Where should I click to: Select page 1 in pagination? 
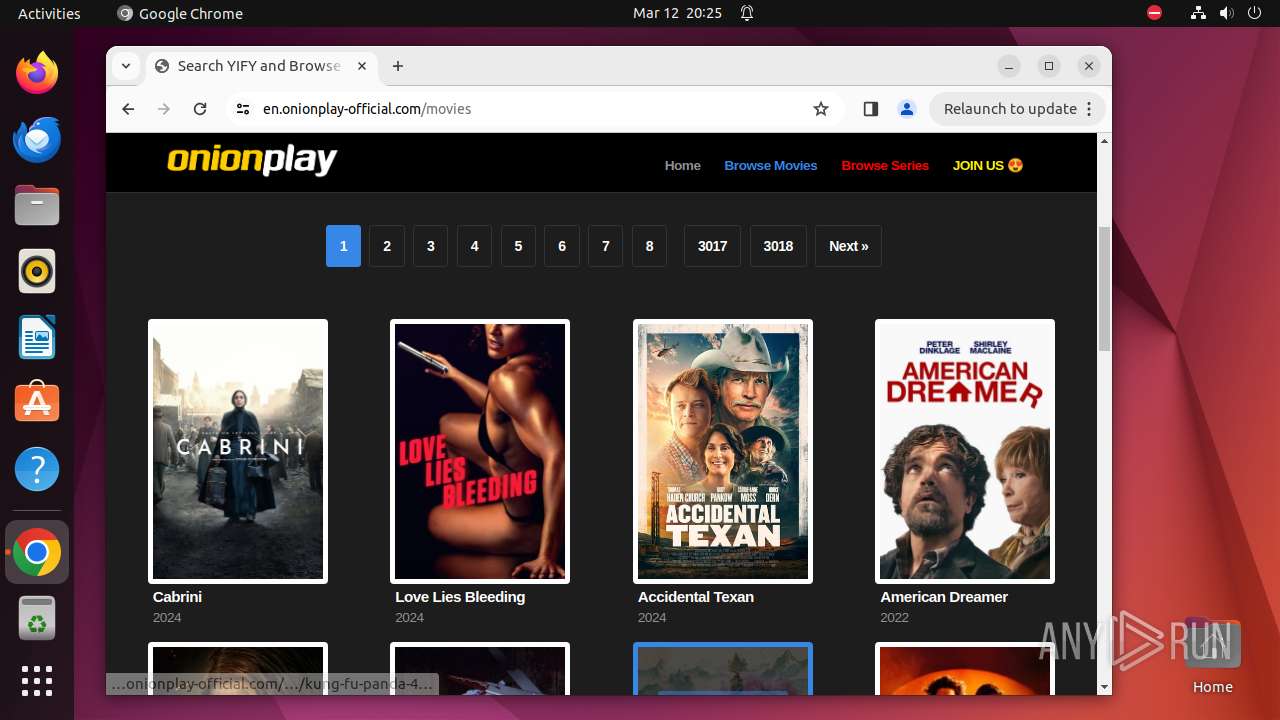point(343,246)
